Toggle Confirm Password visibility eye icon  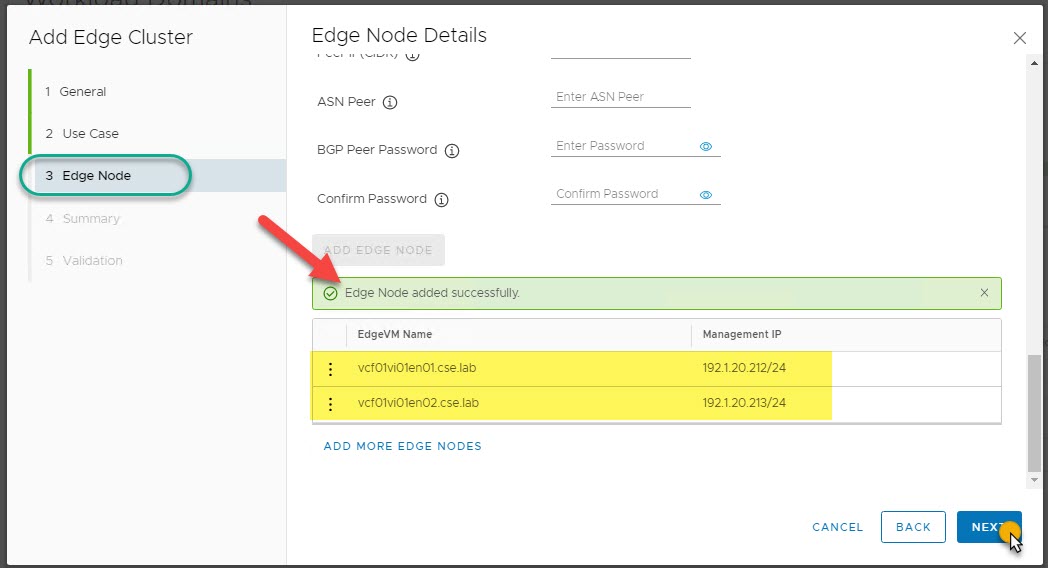[x=706, y=195]
